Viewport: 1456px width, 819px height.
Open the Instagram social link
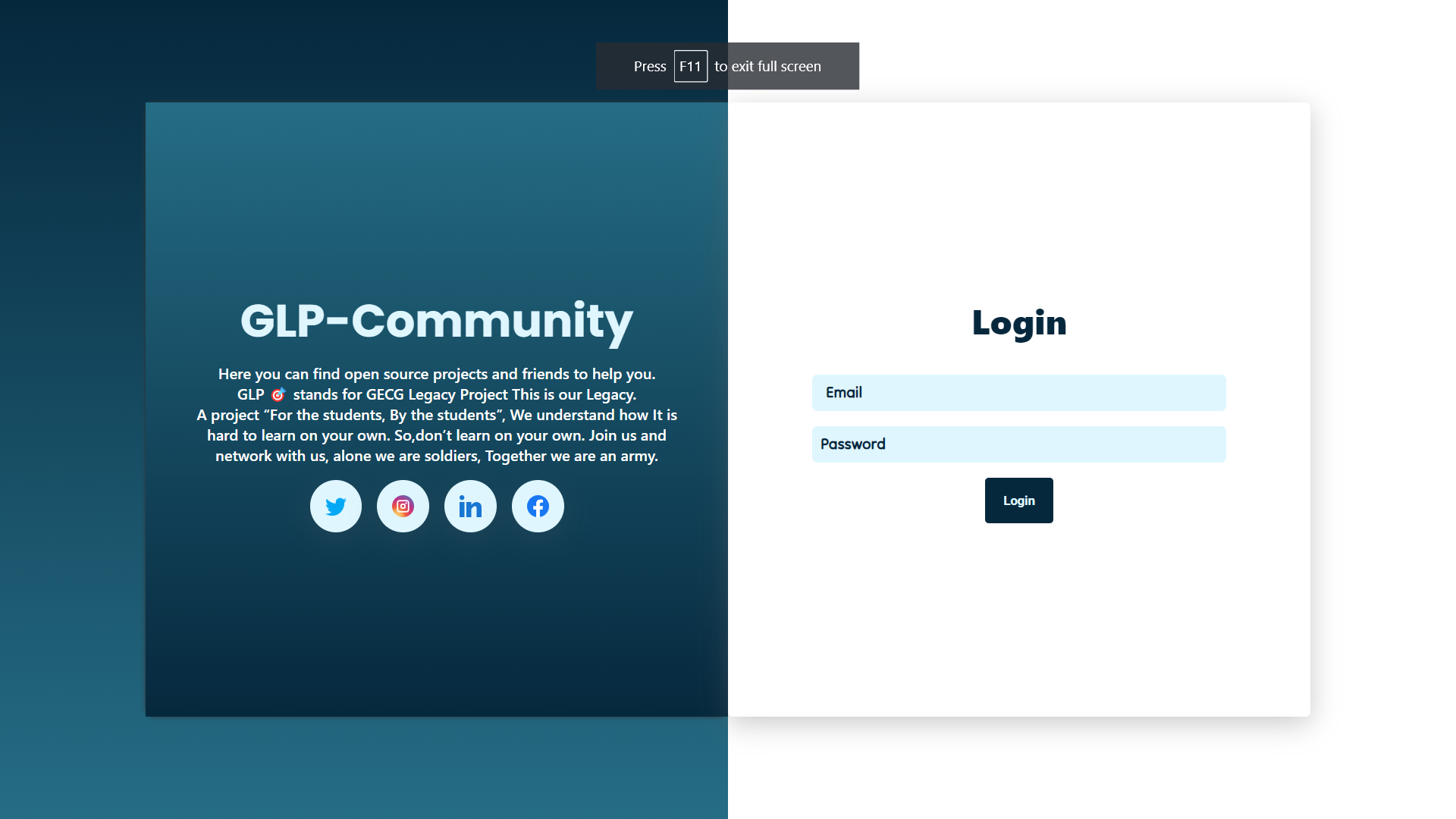pos(403,507)
